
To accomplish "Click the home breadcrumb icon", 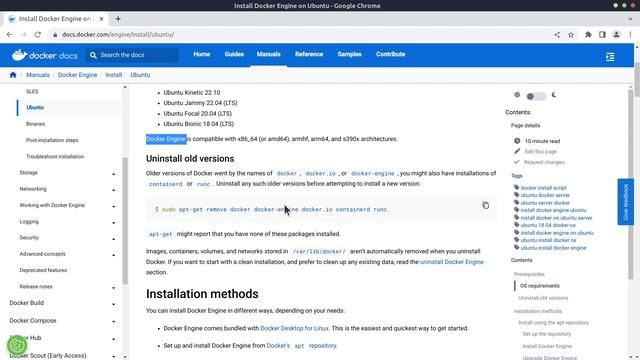I will coord(13,75).
